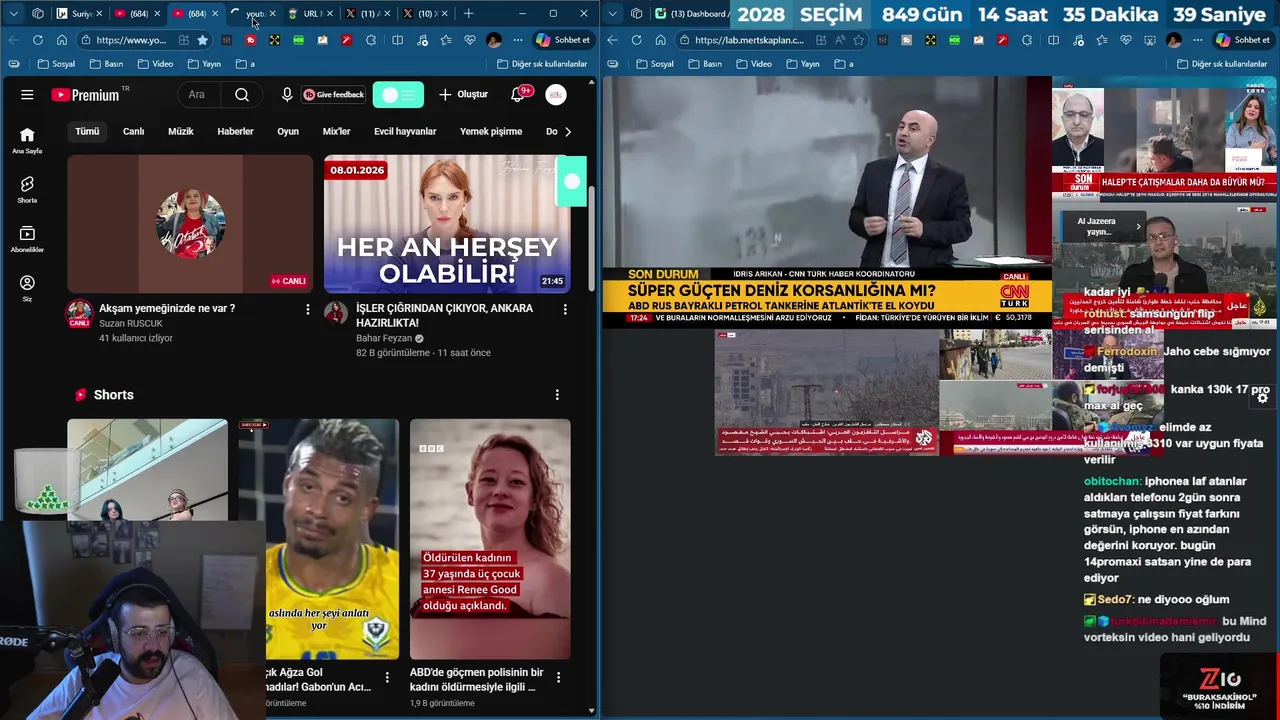Click Home button in YouTube window
Image resolution: width=1280 pixels, height=720 pixels.
tap(61, 40)
